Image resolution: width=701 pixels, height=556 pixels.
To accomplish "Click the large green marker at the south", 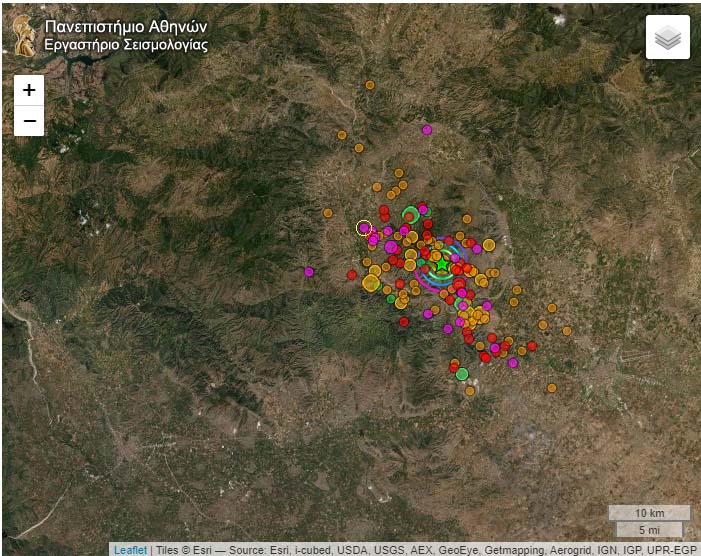I will [462, 374].
